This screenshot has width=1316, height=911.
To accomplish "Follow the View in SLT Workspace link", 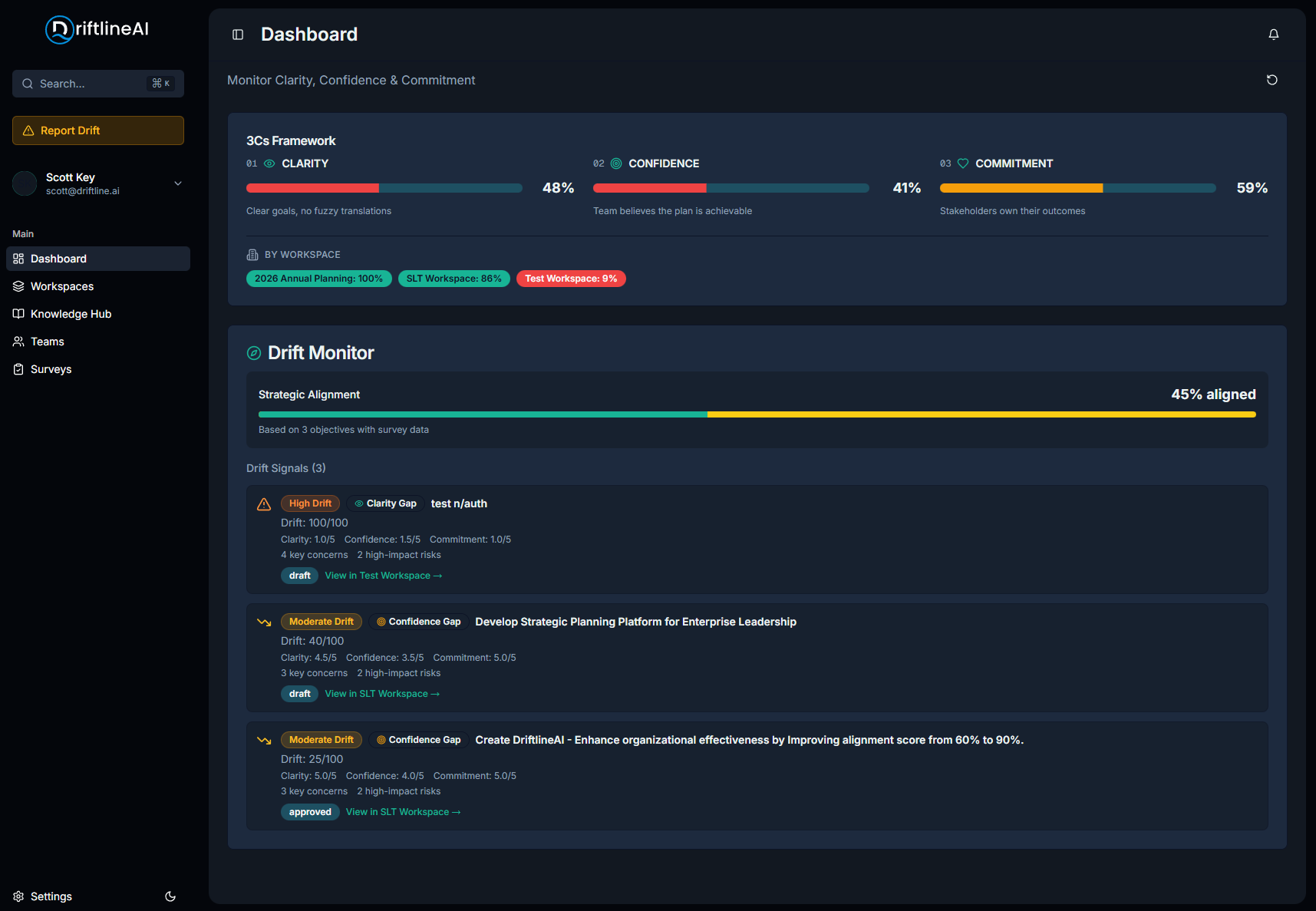I will point(382,693).
